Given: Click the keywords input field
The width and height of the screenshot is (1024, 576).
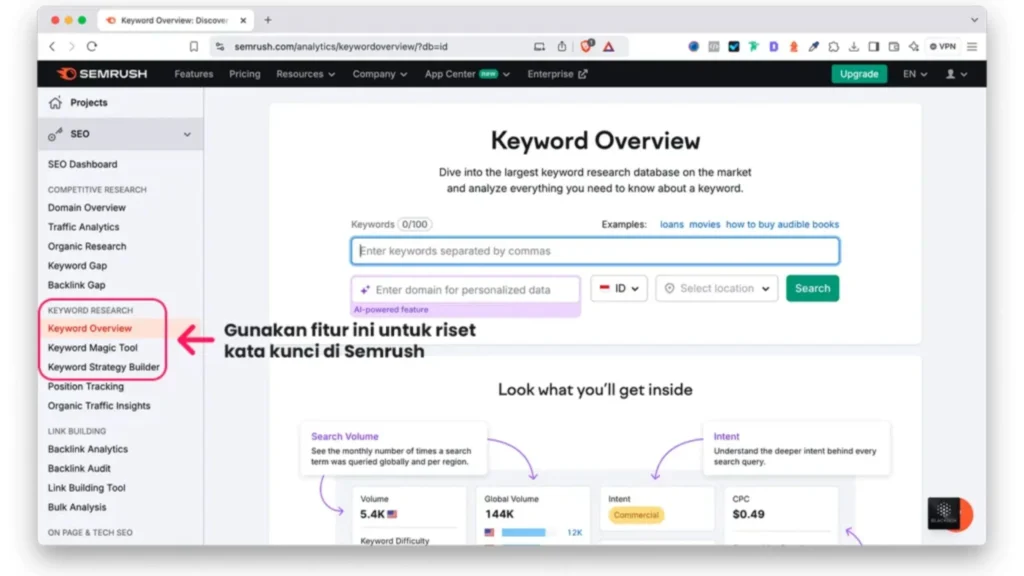Looking at the screenshot, I should pos(595,251).
